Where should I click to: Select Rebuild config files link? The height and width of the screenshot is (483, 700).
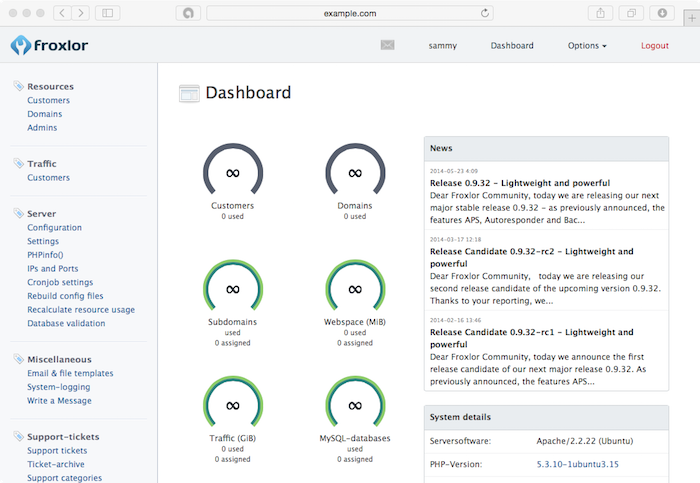tap(65, 296)
